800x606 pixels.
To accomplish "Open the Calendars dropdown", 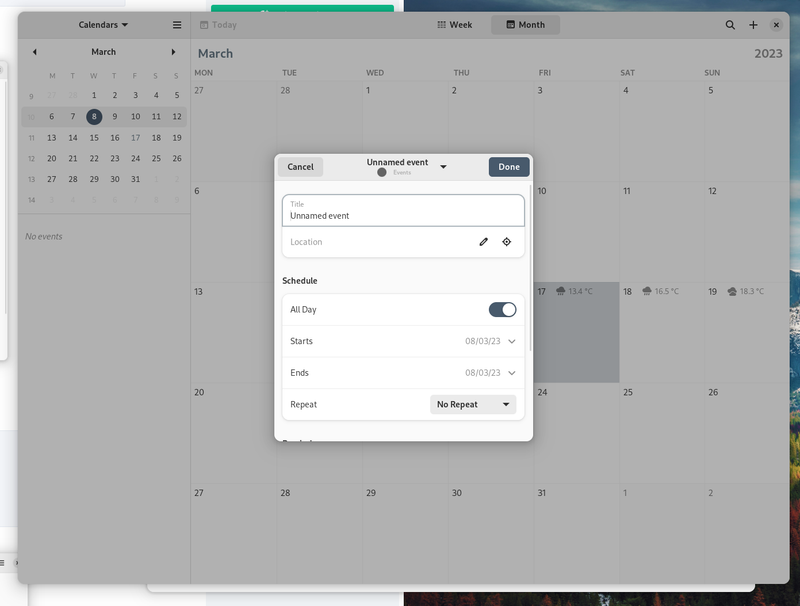I will click(103, 24).
